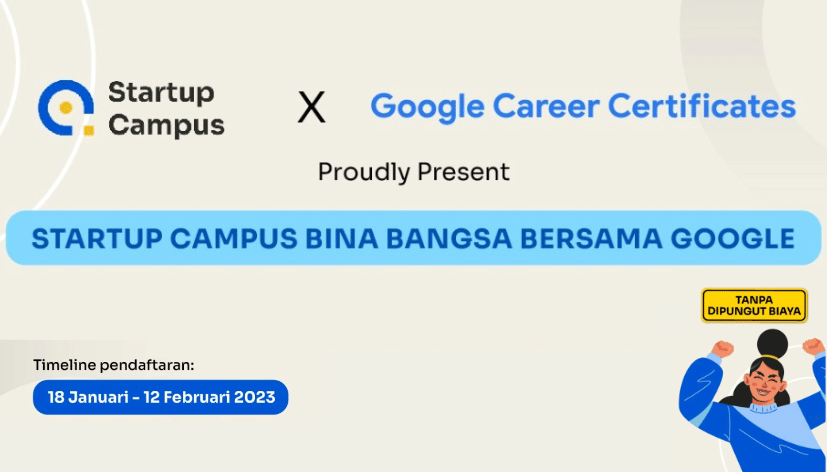Click the word Startup in the logo wordmark
This screenshot has width=827, height=472.
point(161,93)
